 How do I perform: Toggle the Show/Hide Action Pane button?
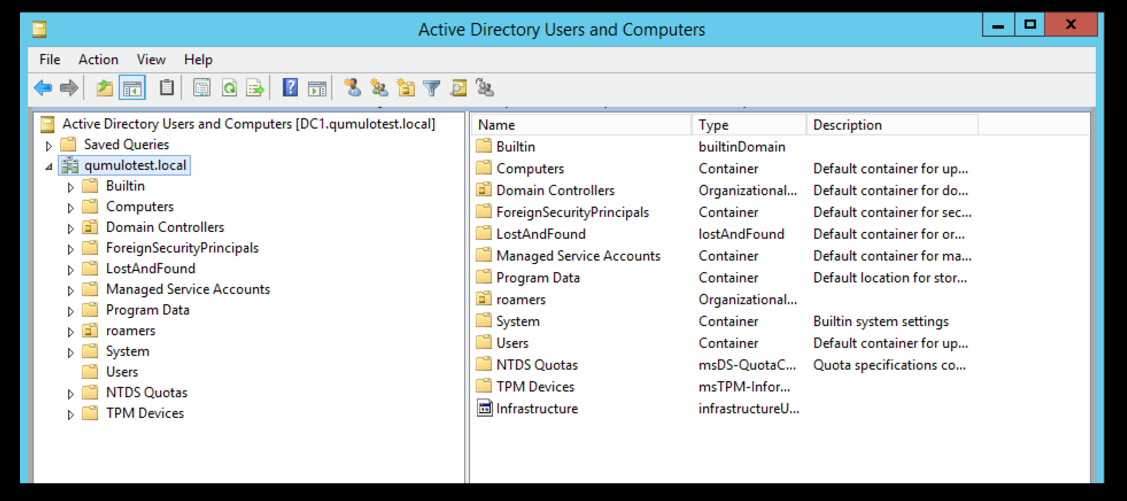click(x=317, y=88)
